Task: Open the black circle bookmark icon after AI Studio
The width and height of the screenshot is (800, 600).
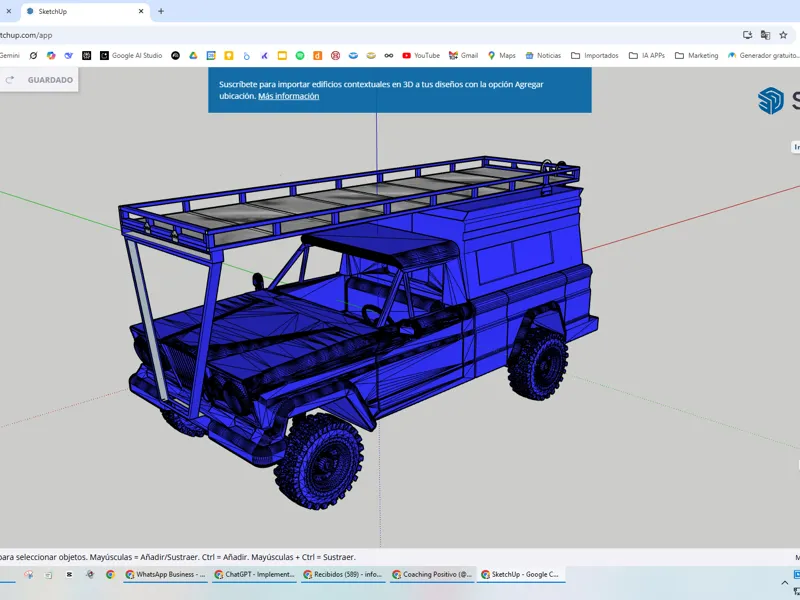Action: coord(176,56)
